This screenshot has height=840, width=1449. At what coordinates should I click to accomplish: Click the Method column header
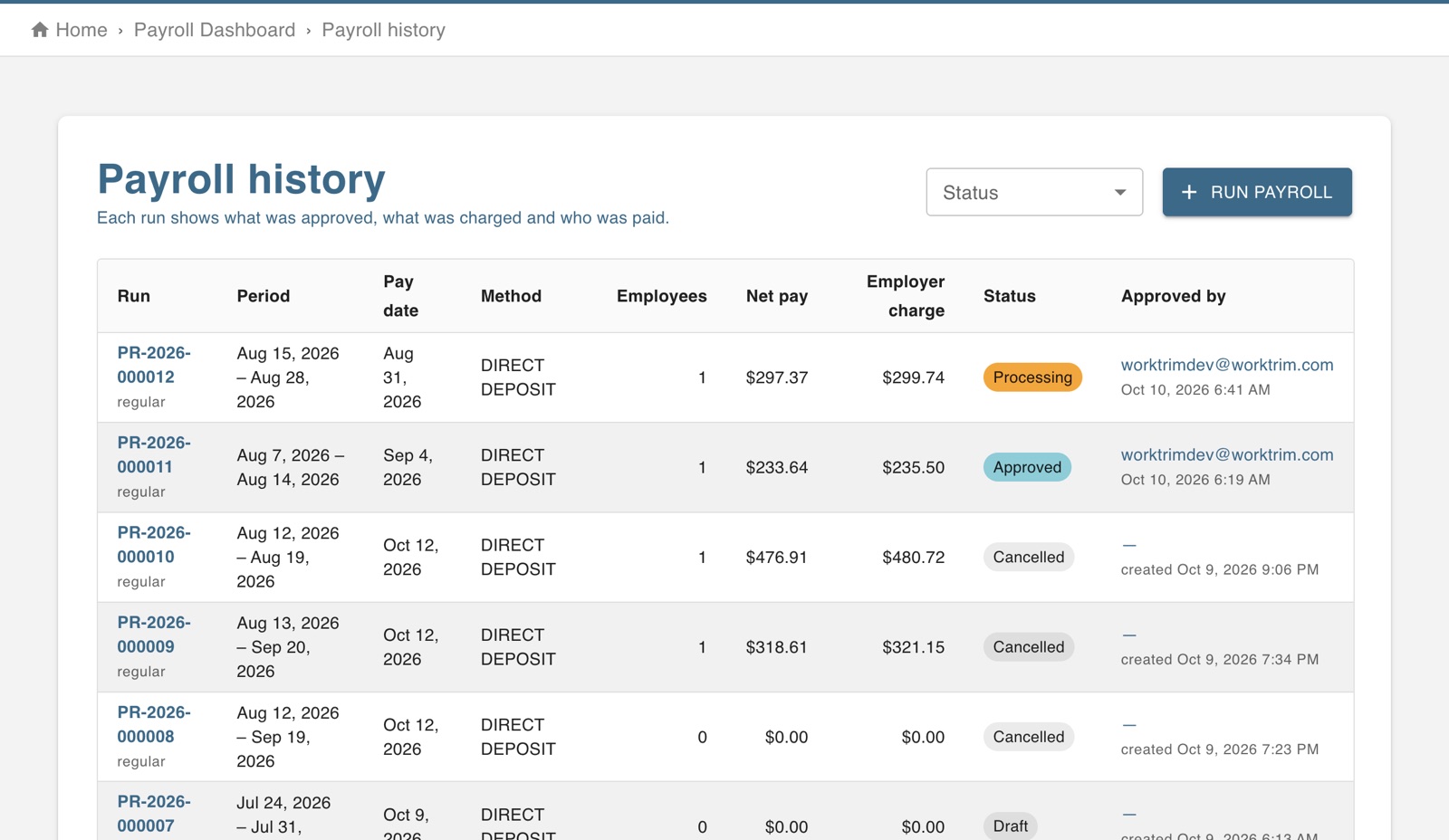[x=511, y=296]
